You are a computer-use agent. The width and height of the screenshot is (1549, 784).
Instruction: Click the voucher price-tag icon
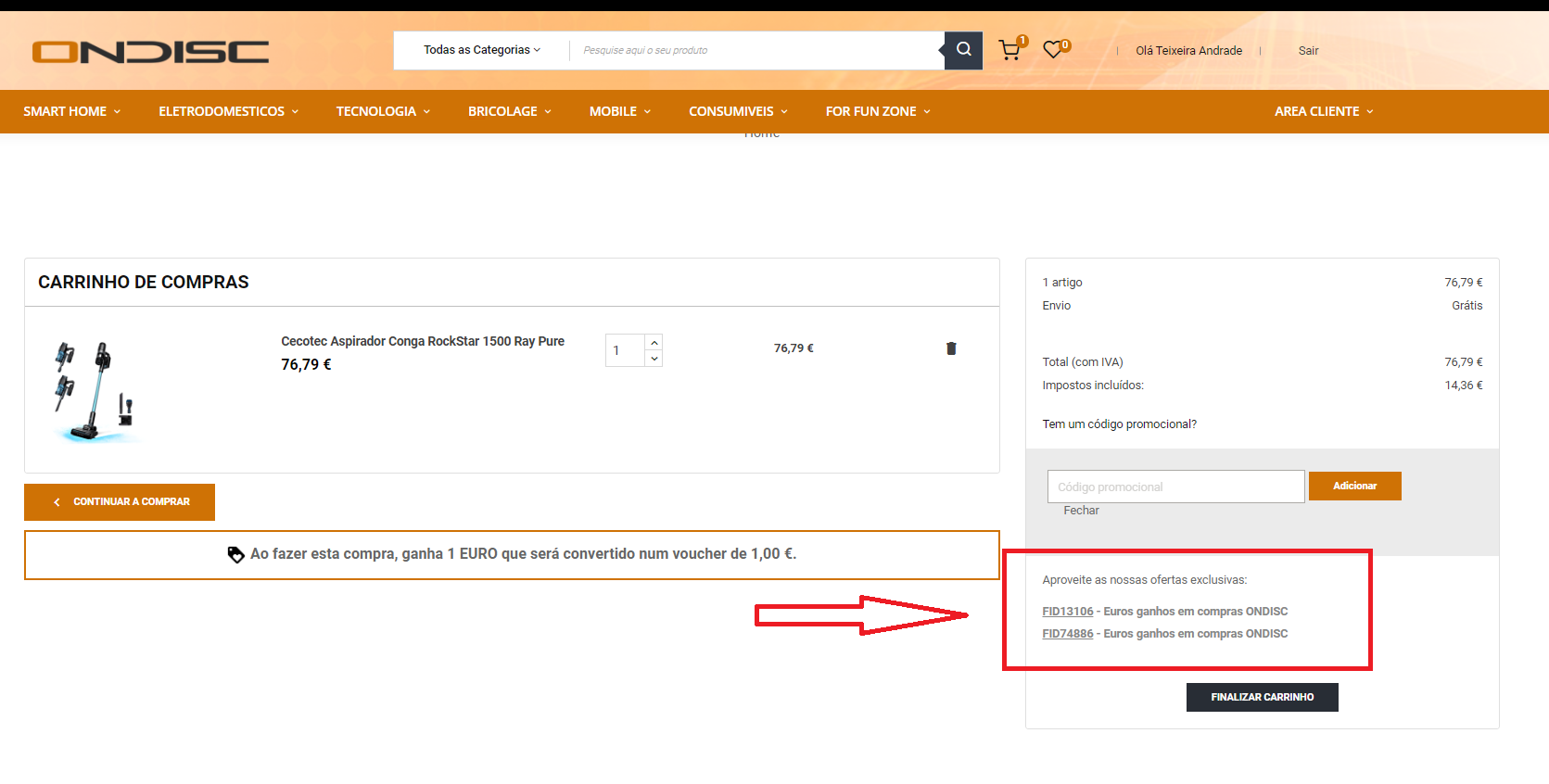(x=235, y=555)
